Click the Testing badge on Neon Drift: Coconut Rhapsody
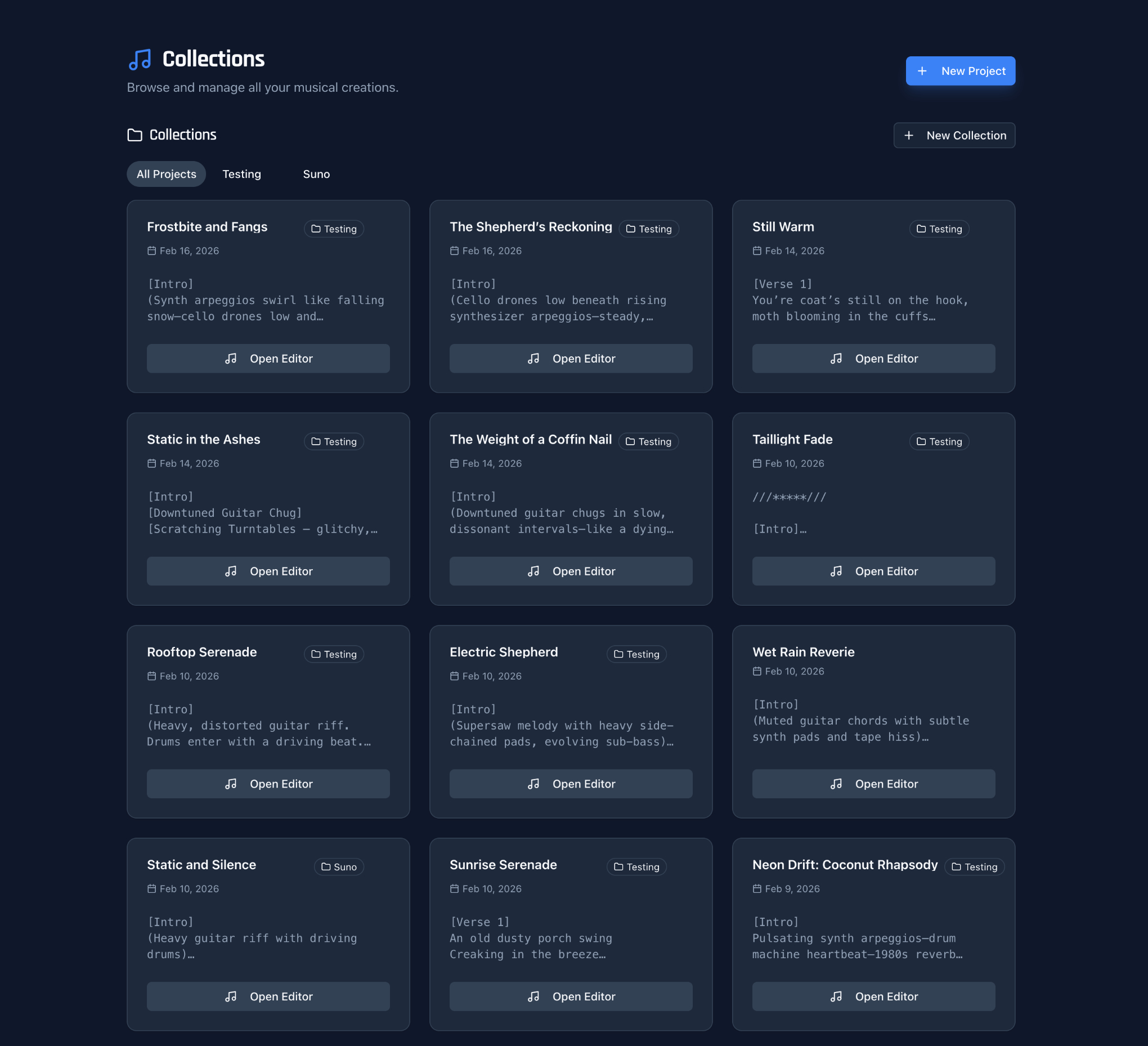 [974, 866]
